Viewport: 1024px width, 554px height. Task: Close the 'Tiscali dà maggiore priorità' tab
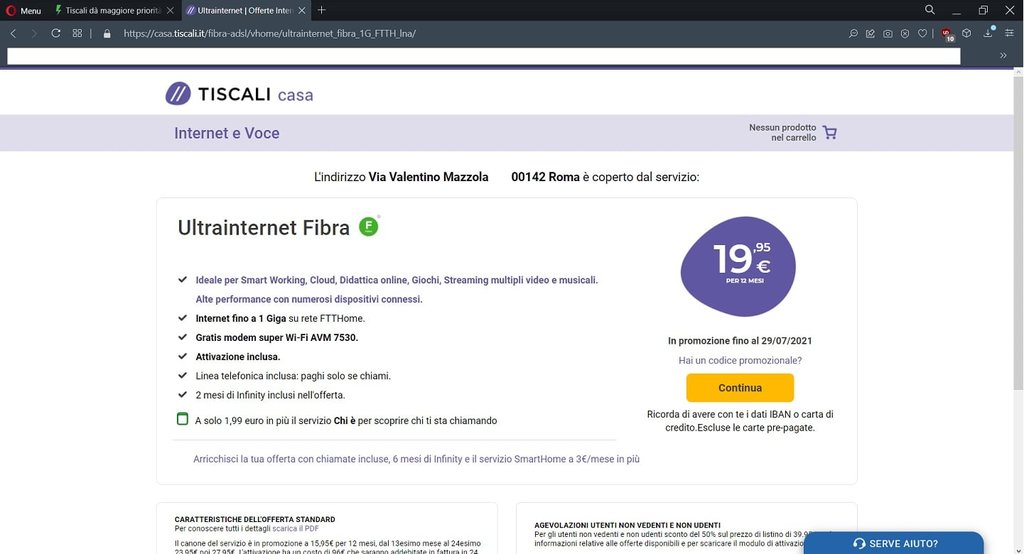tap(170, 10)
